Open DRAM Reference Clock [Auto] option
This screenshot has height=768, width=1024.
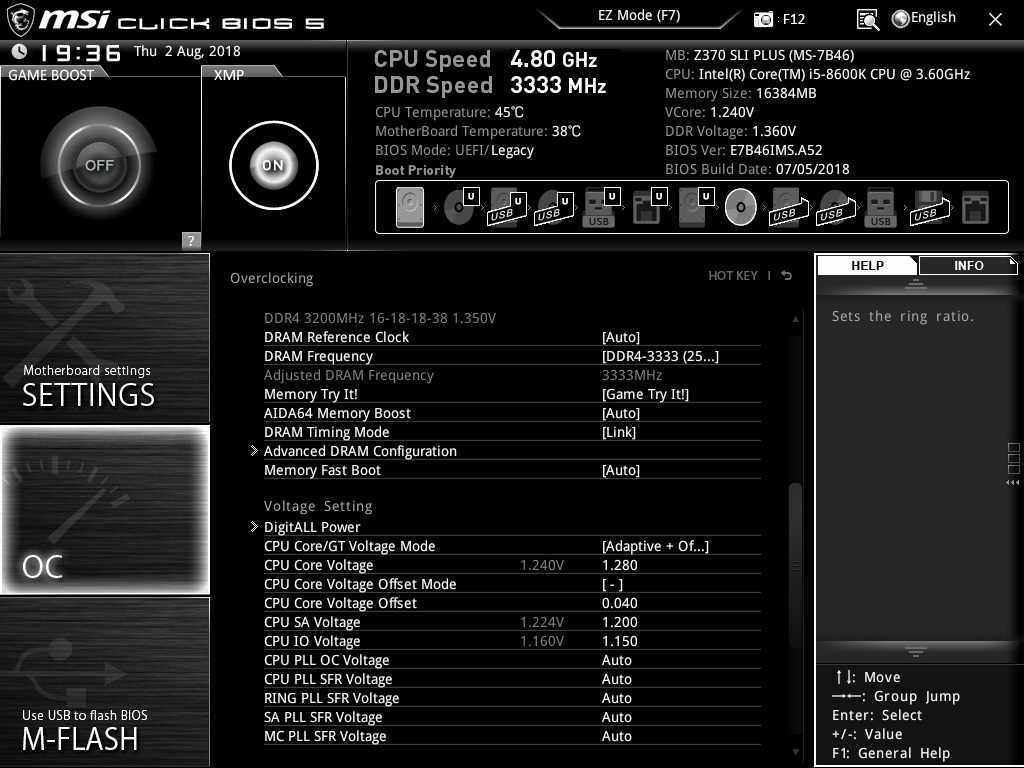pyautogui.click(x=512, y=337)
